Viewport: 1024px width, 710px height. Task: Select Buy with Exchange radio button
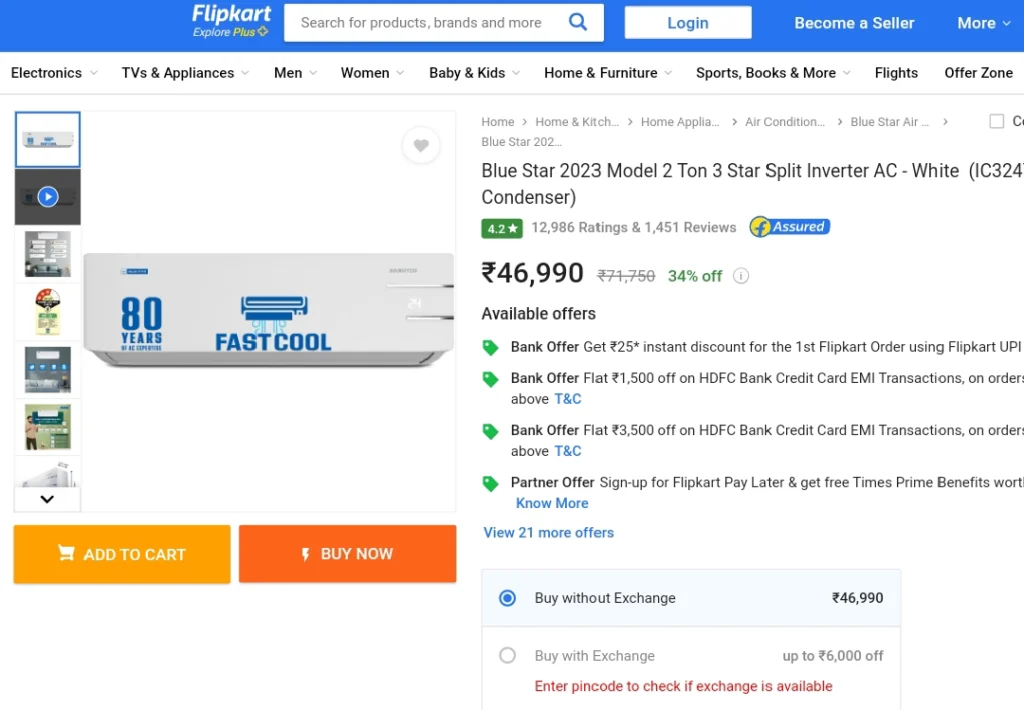tap(507, 655)
